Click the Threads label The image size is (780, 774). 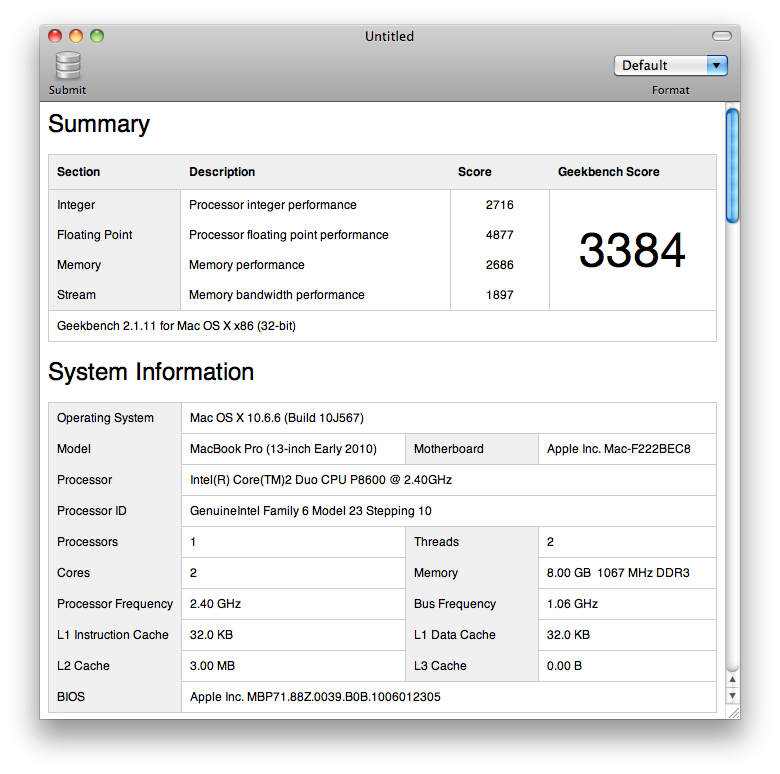[x=436, y=542]
